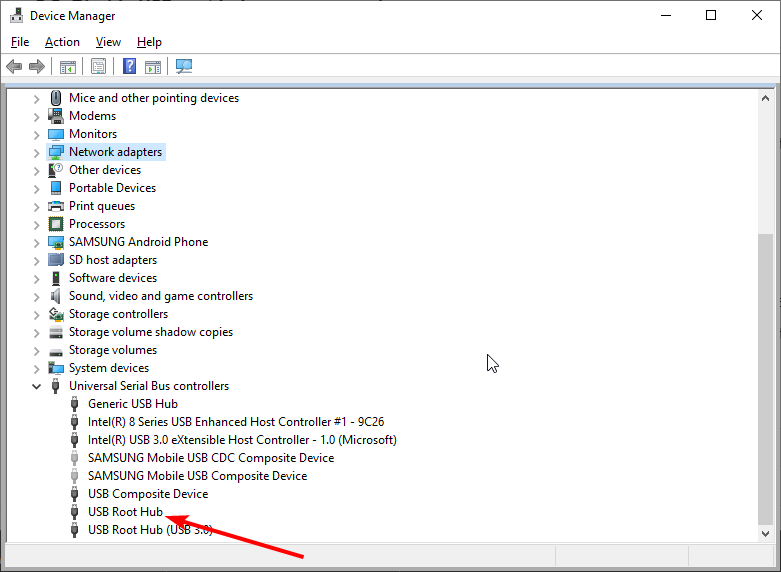Click the vertical scrollbar thumb
Screen dimensions: 781x572
click(766, 379)
